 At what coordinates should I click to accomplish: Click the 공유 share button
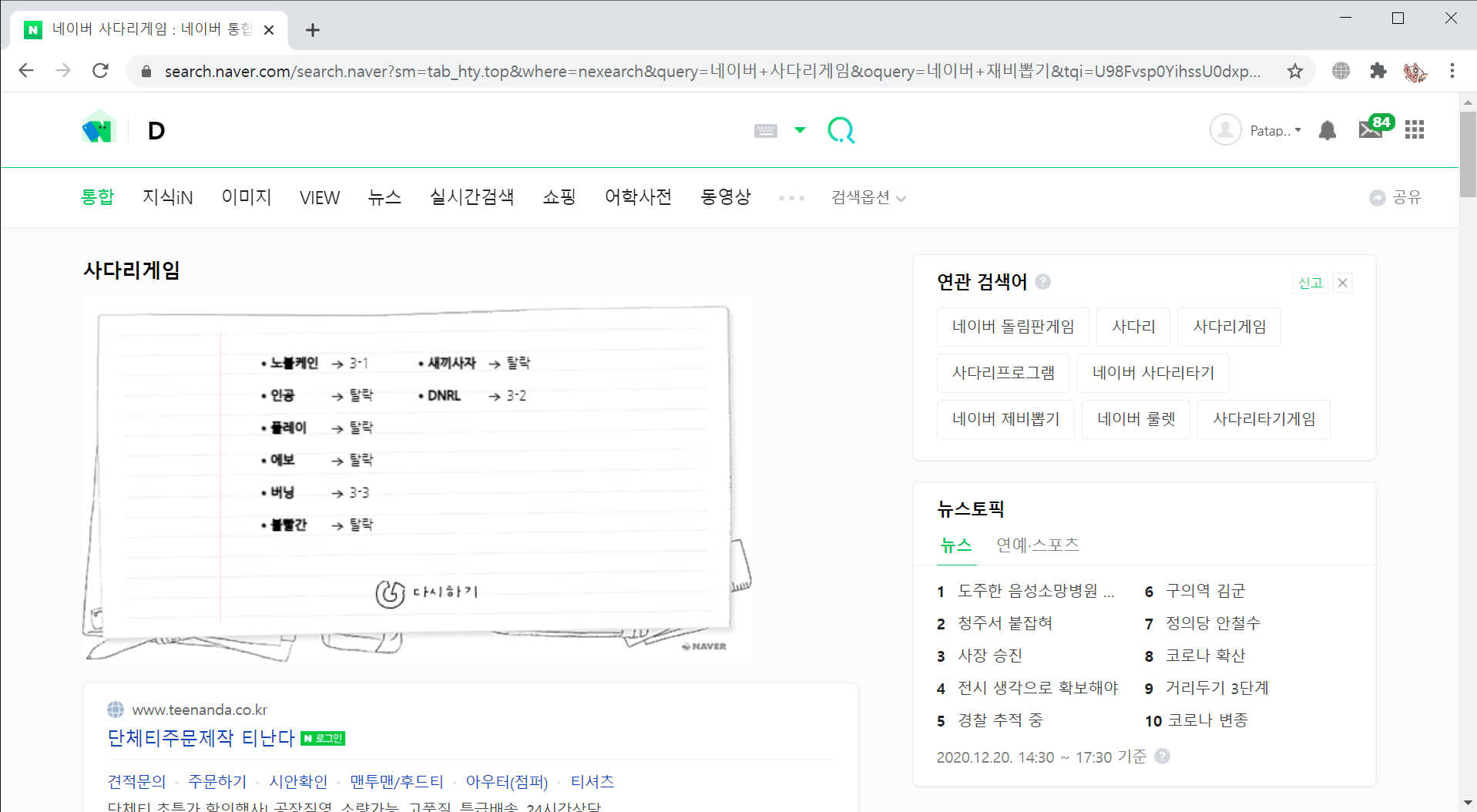1395,198
